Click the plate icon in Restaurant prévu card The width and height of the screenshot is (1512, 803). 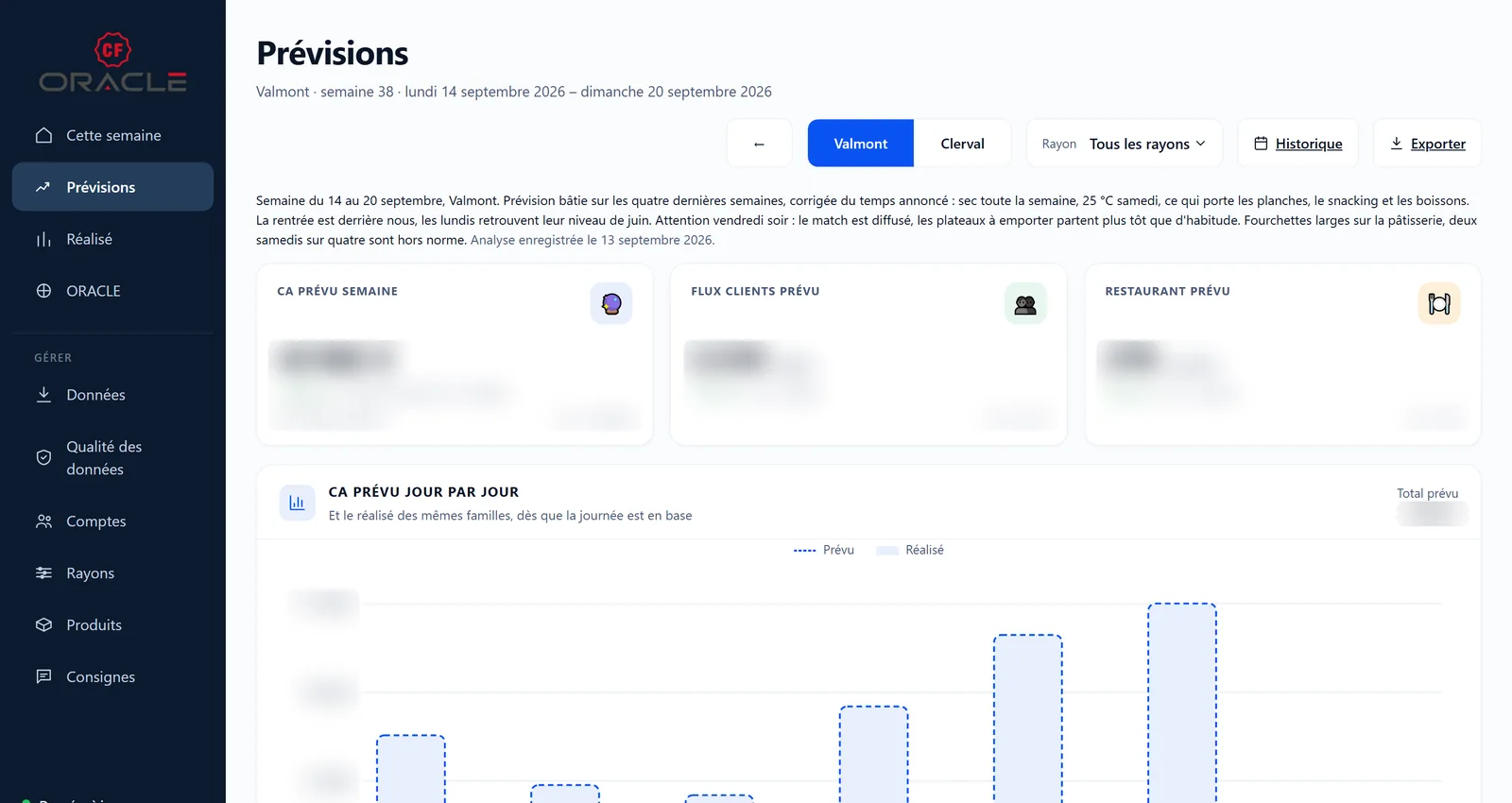pyautogui.click(x=1439, y=303)
